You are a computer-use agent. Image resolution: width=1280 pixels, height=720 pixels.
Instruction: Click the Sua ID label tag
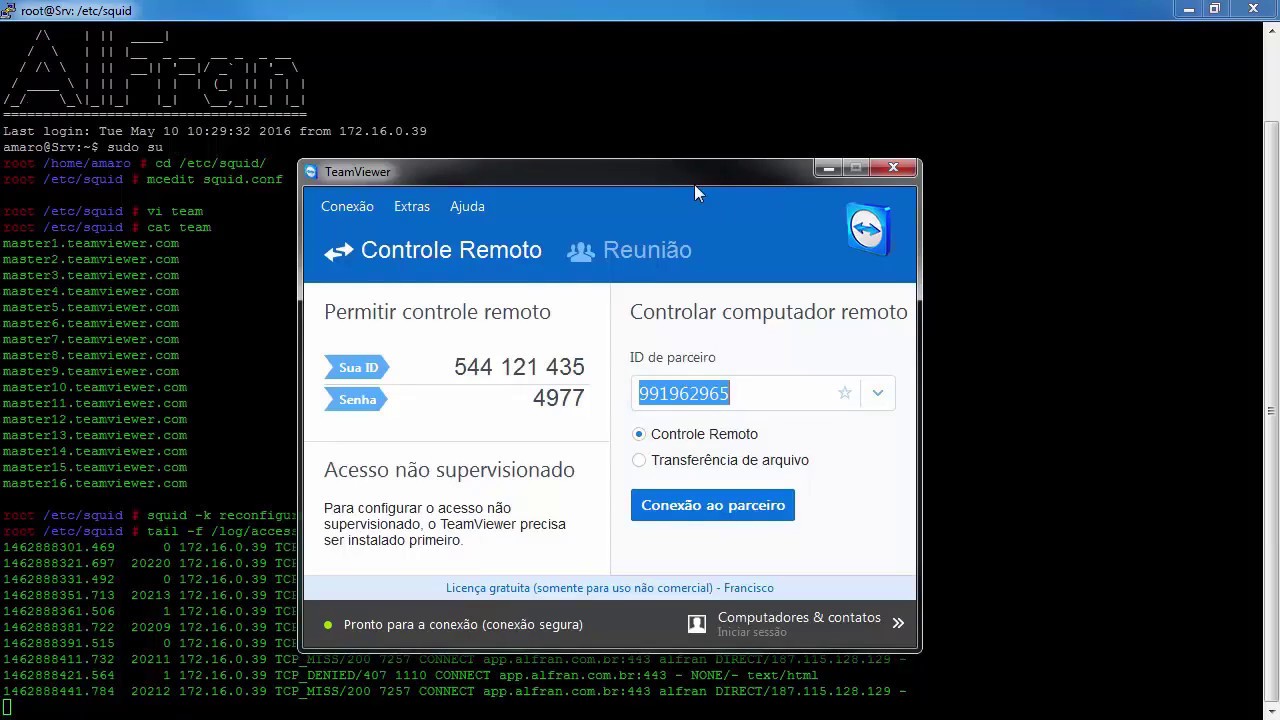(357, 368)
